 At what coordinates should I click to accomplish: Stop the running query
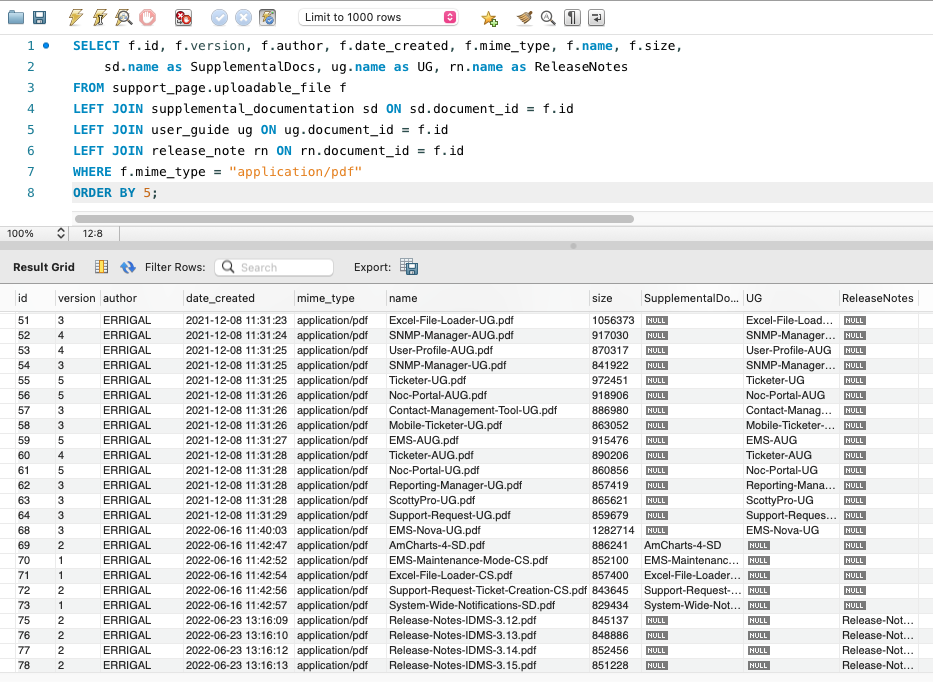[147, 18]
